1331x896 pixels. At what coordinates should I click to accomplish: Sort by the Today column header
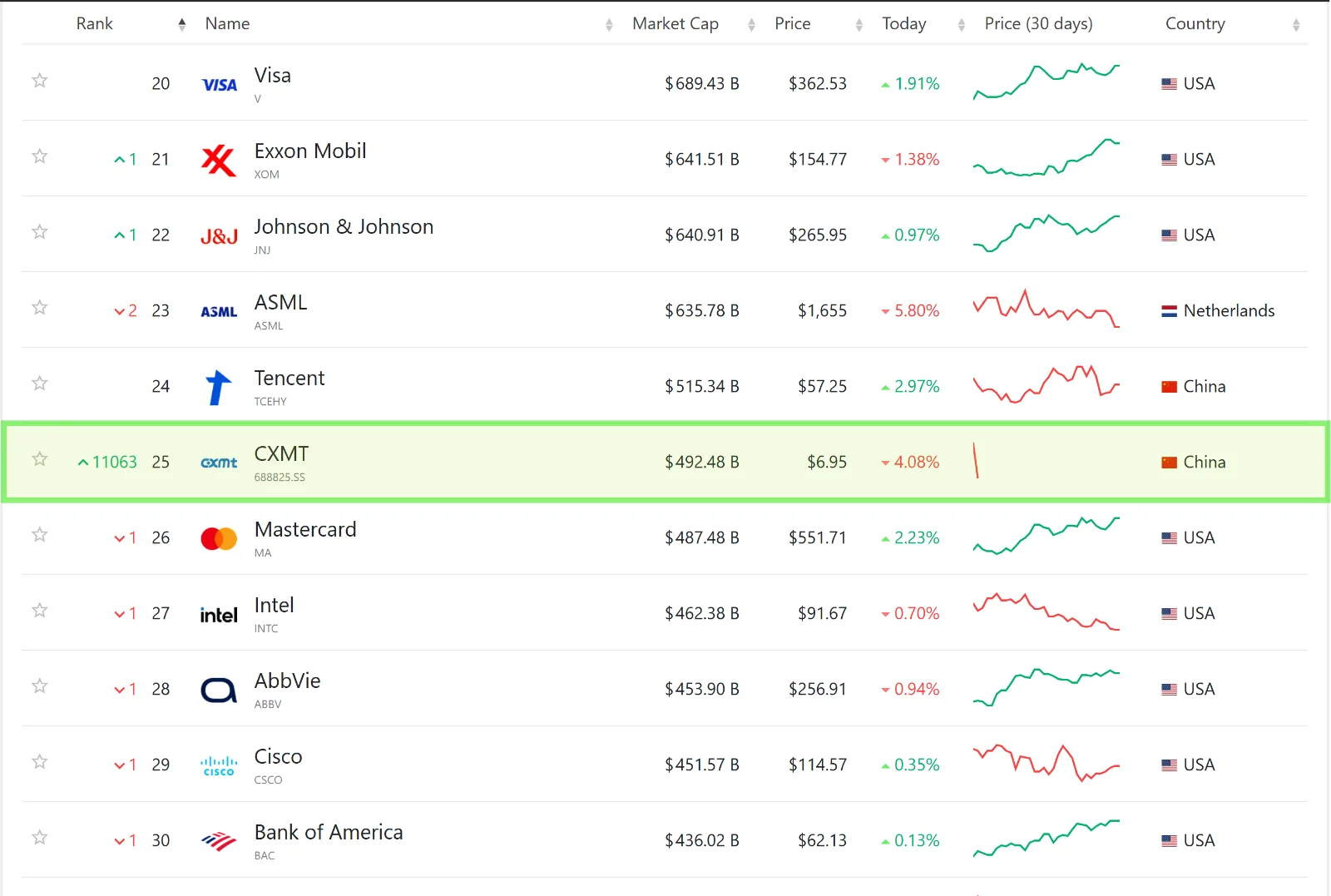(x=904, y=24)
